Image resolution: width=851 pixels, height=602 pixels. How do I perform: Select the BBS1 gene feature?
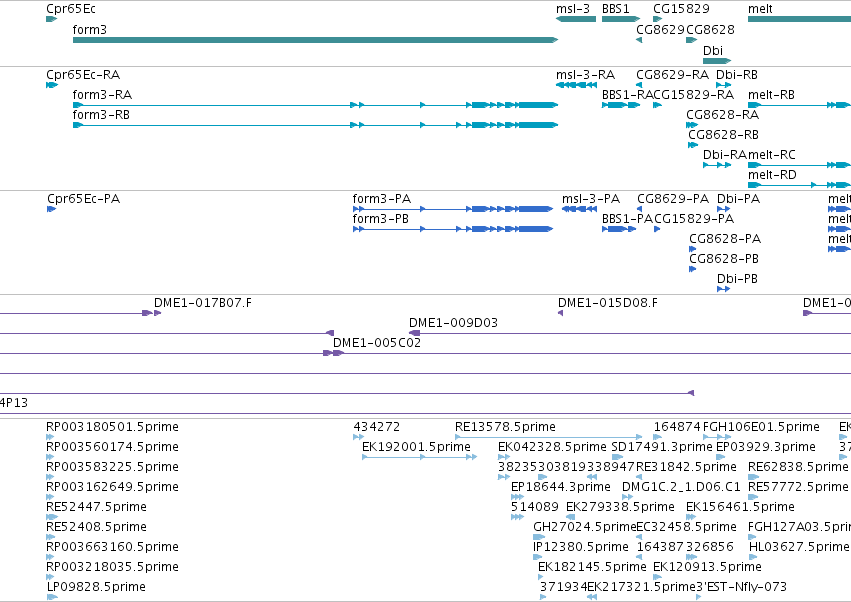click(621, 19)
